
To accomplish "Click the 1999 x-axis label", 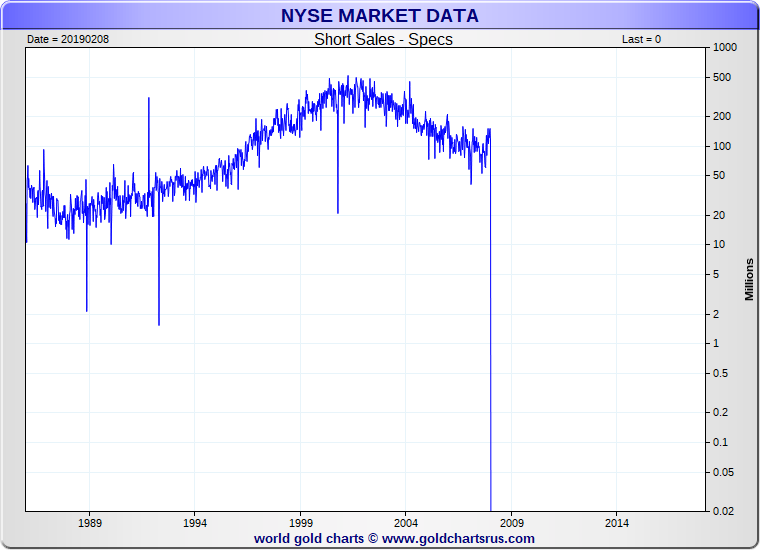I will click(301, 523).
